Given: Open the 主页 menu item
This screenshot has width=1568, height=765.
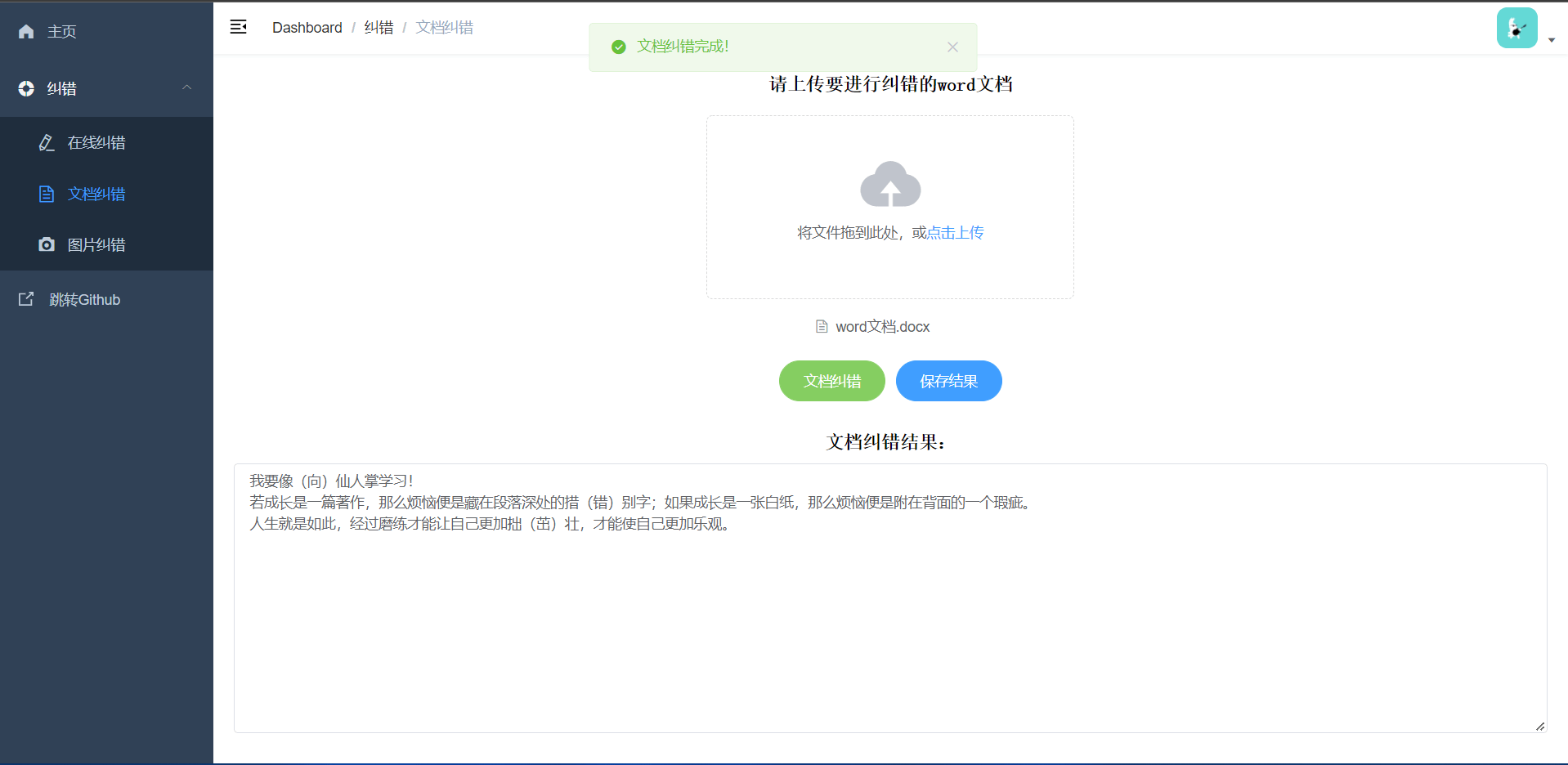Looking at the screenshot, I should click(x=61, y=32).
